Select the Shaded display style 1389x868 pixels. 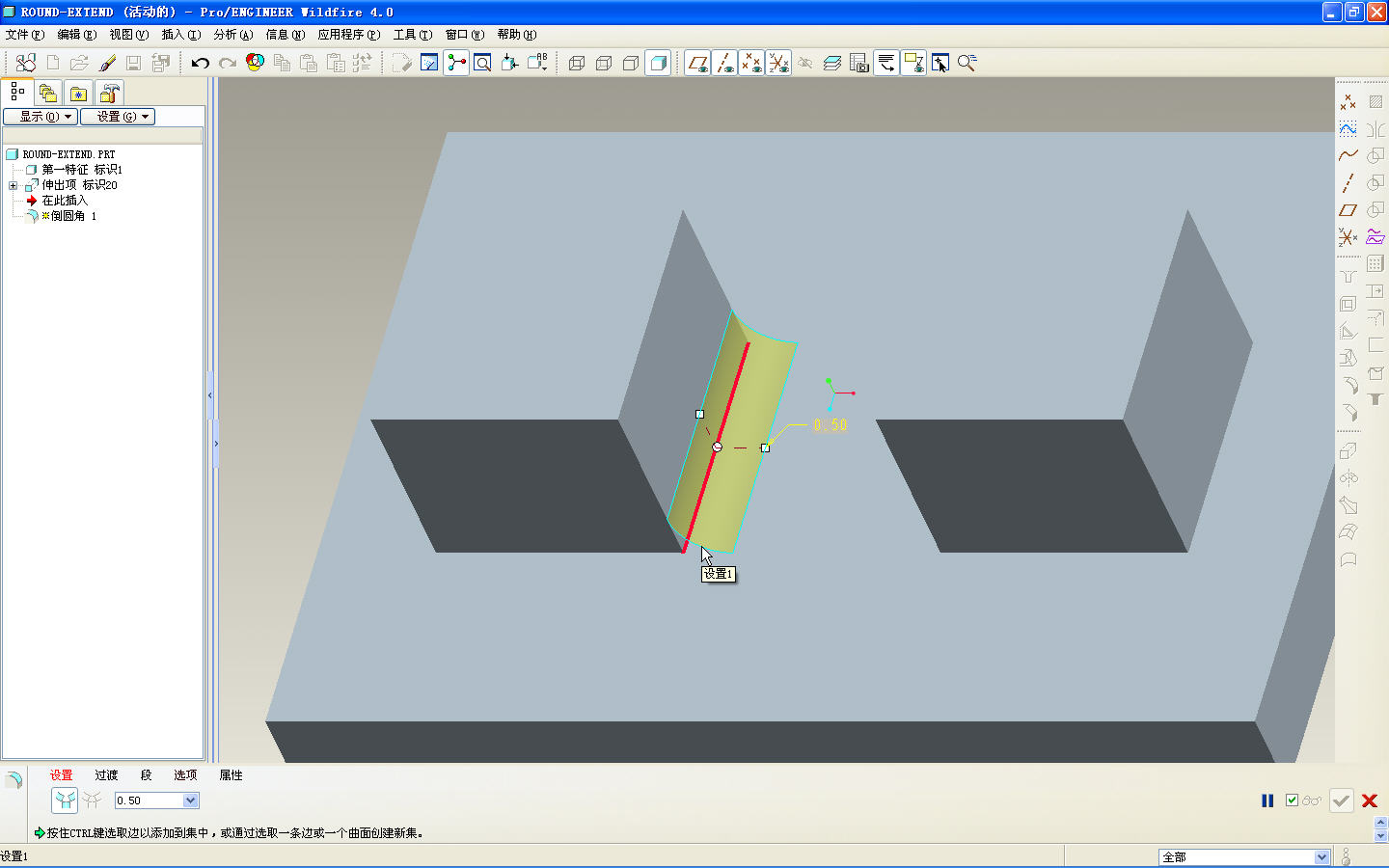(x=658, y=64)
